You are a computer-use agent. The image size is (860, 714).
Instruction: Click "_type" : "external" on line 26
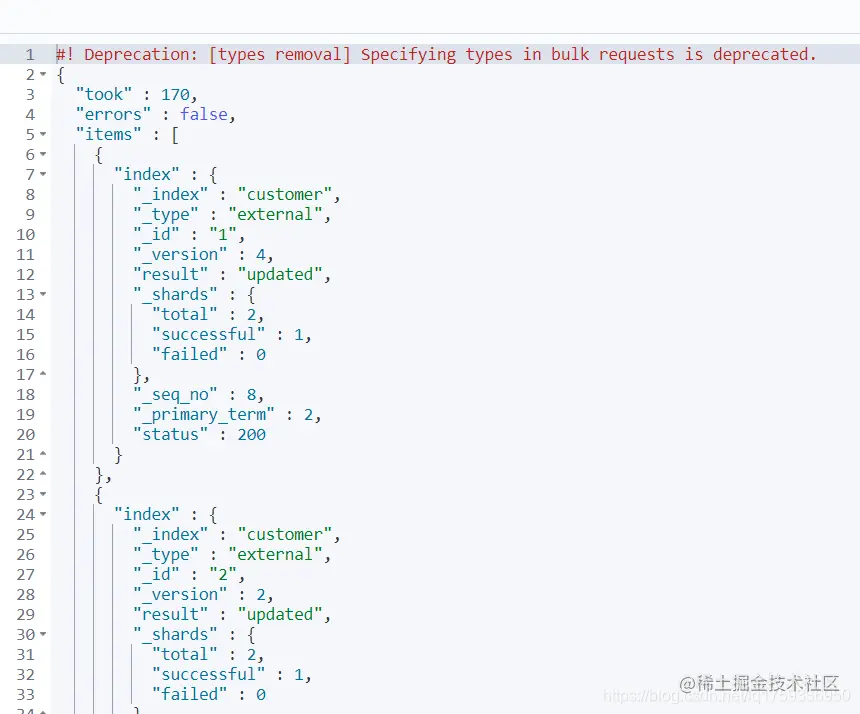click(x=232, y=554)
